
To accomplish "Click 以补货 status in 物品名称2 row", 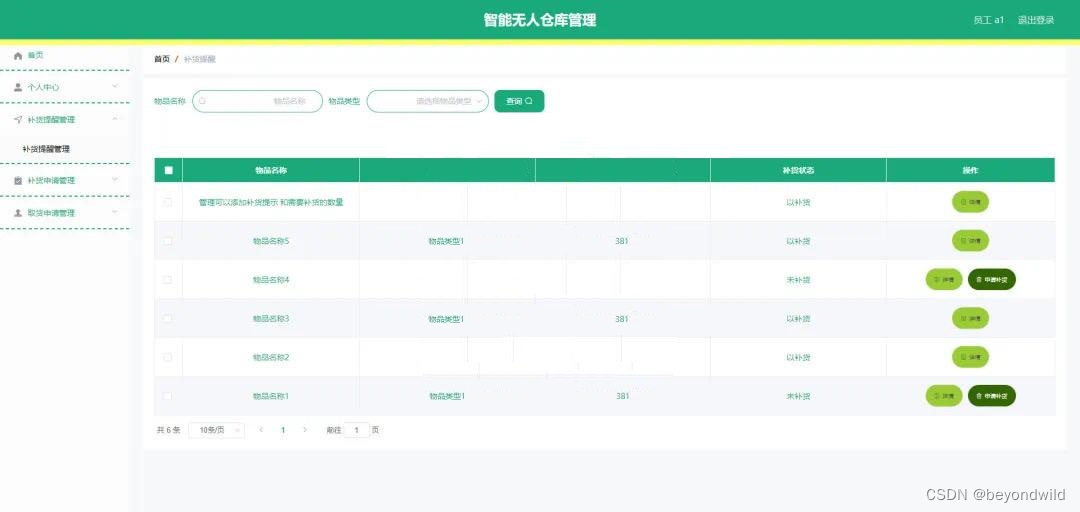I will point(798,358).
